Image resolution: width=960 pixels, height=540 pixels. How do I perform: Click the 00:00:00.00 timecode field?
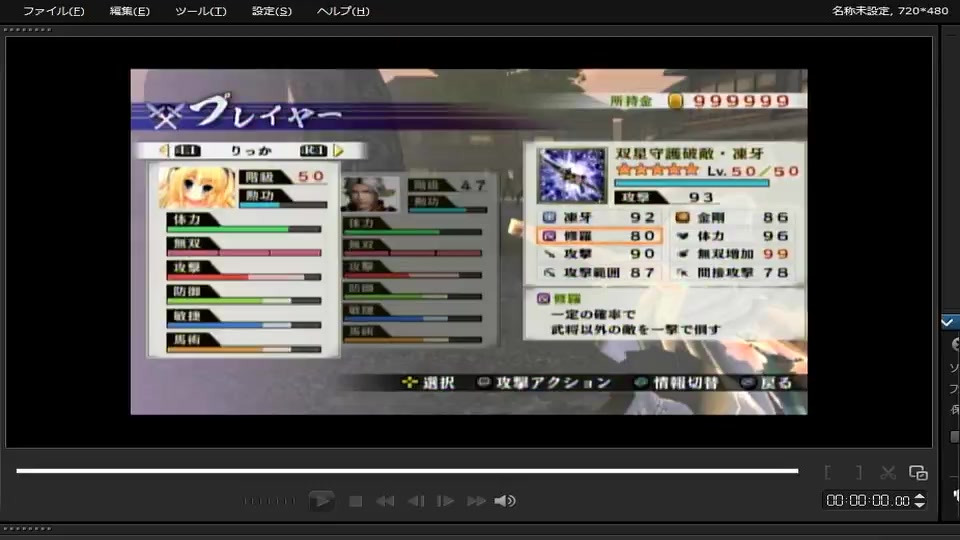(x=868, y=501)
